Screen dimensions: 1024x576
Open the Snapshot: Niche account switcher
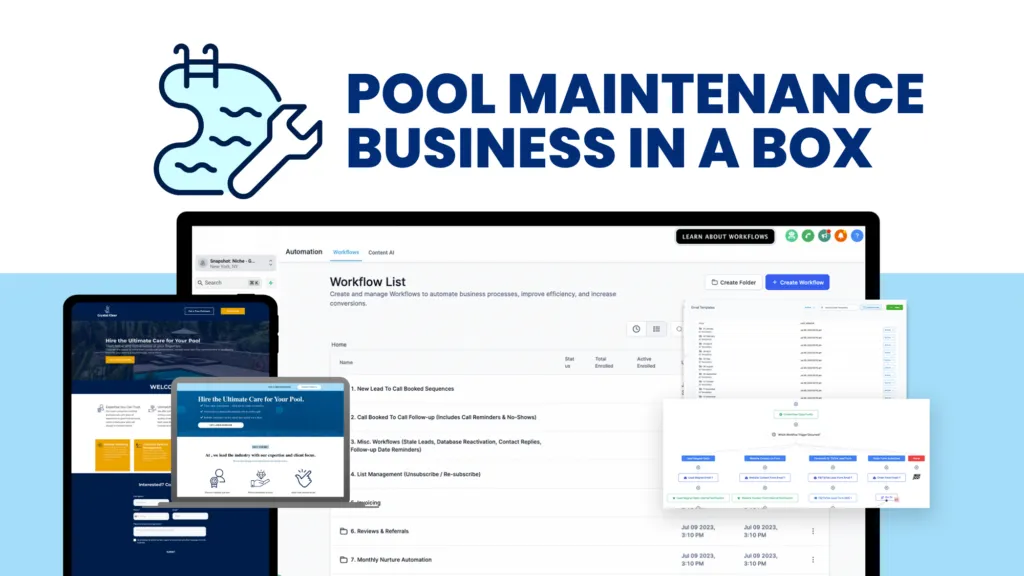236,263
